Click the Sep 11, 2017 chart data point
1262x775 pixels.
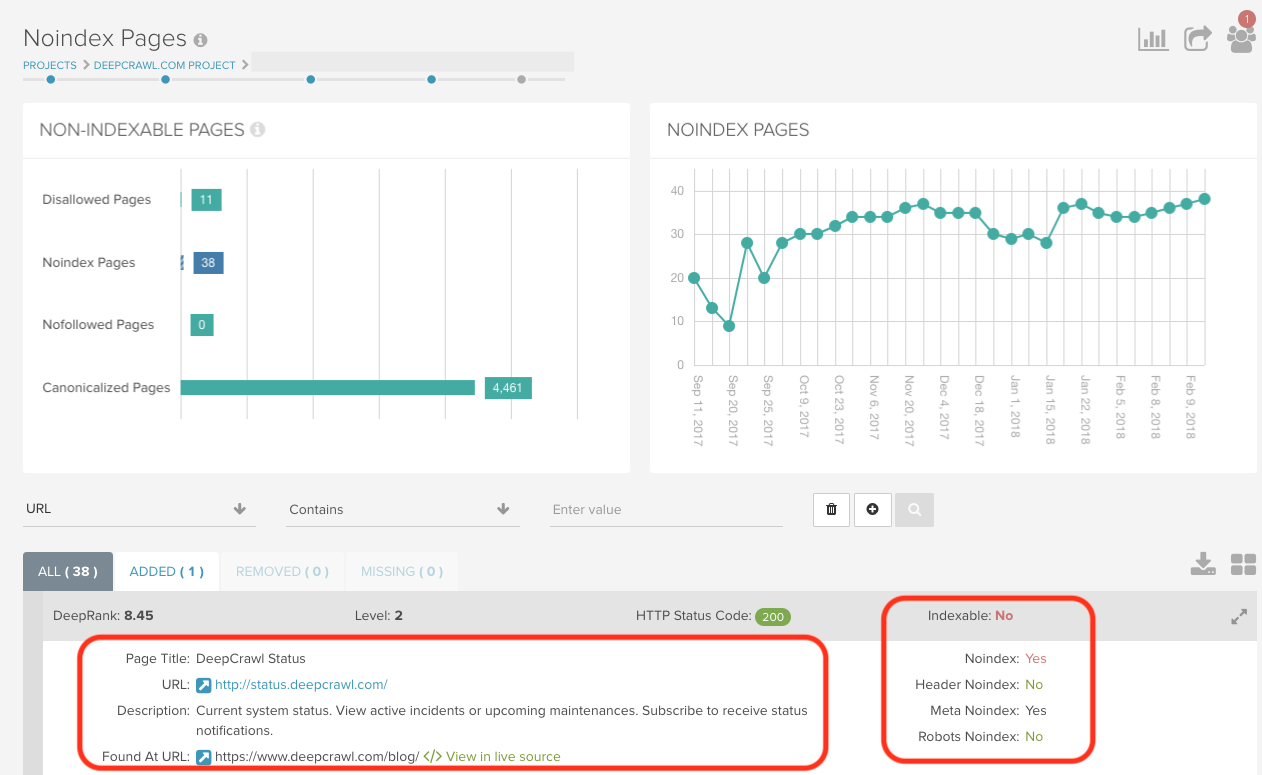pyautogui.click(x=694, y=278)
